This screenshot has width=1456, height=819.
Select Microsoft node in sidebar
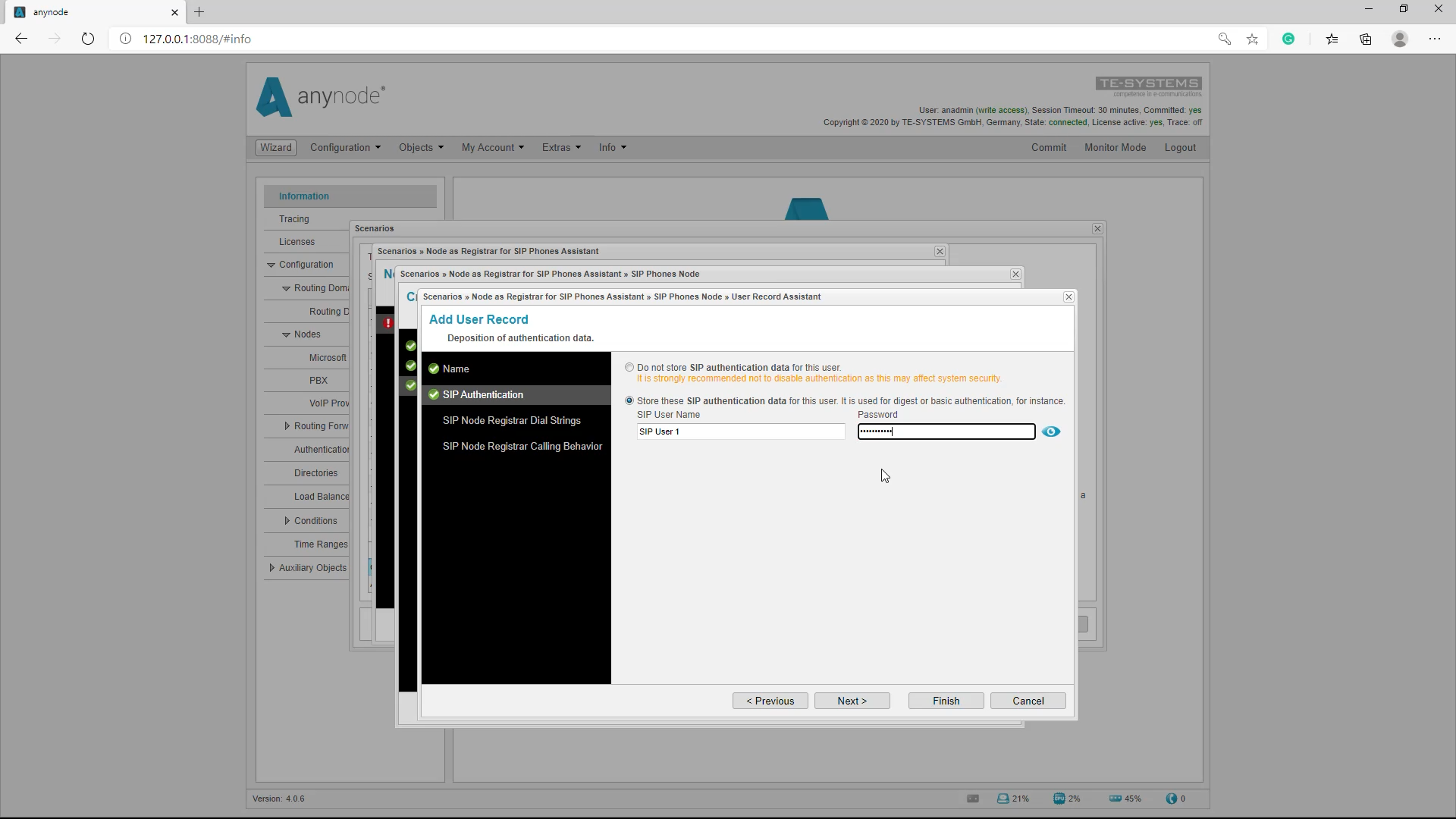pos(328,358)
